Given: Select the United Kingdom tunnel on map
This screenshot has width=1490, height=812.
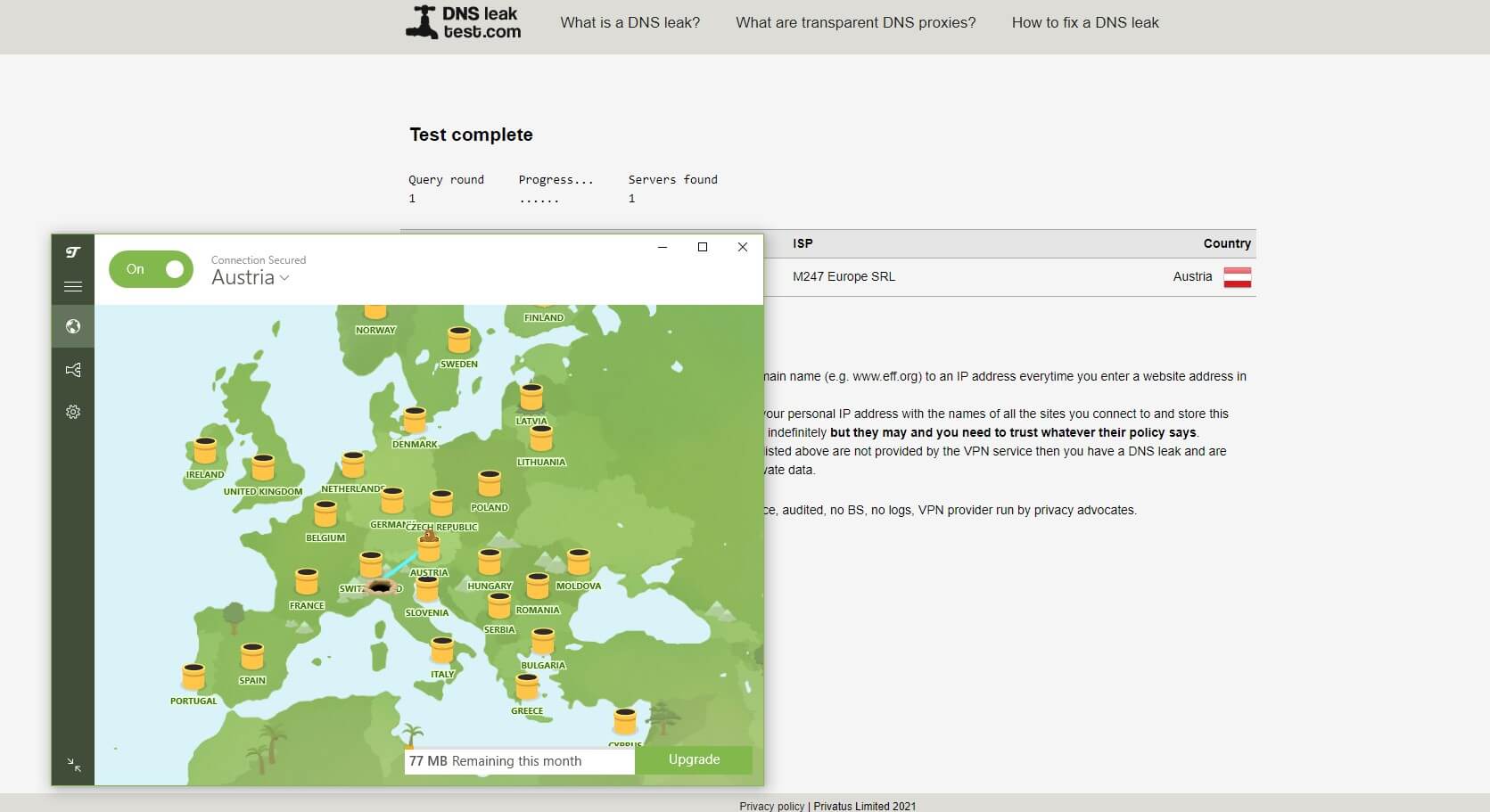Looking at the screenshot, I should (x=263, y=467).
